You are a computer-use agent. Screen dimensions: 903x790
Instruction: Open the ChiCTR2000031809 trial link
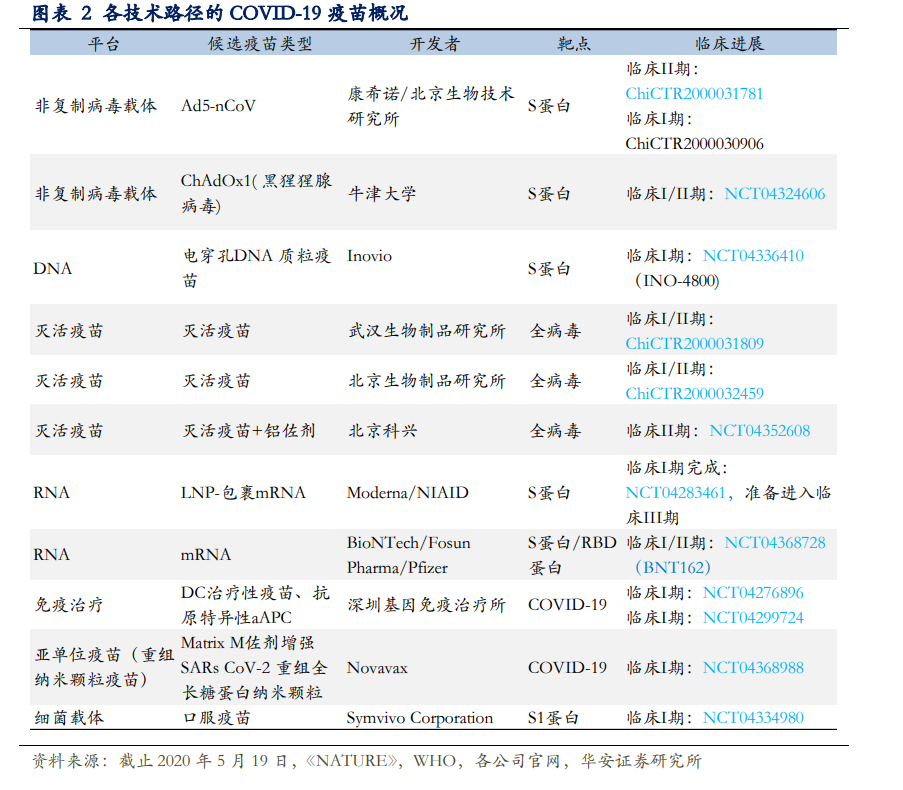click(x=695, y=344)
